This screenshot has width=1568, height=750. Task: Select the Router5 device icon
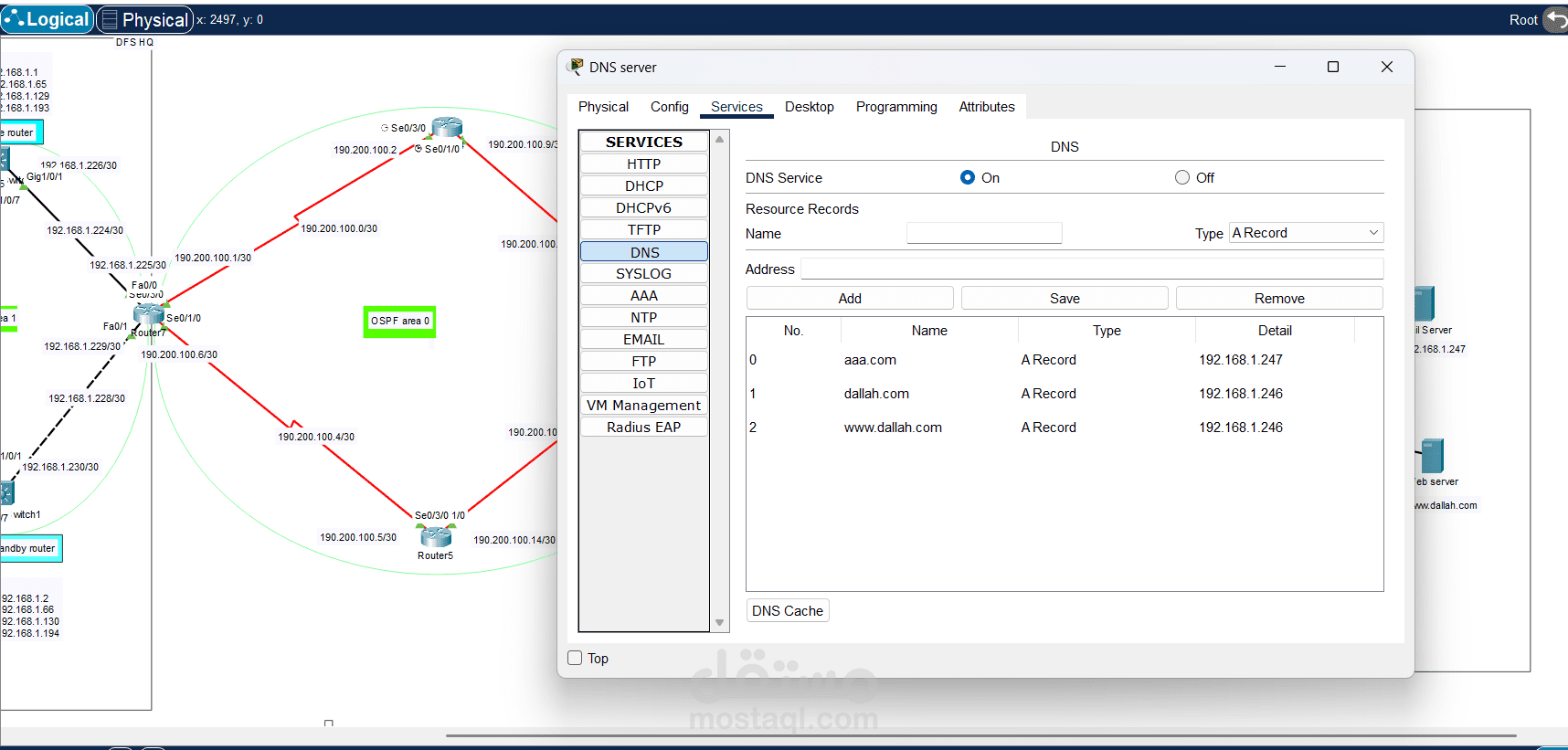click(436, 537)
